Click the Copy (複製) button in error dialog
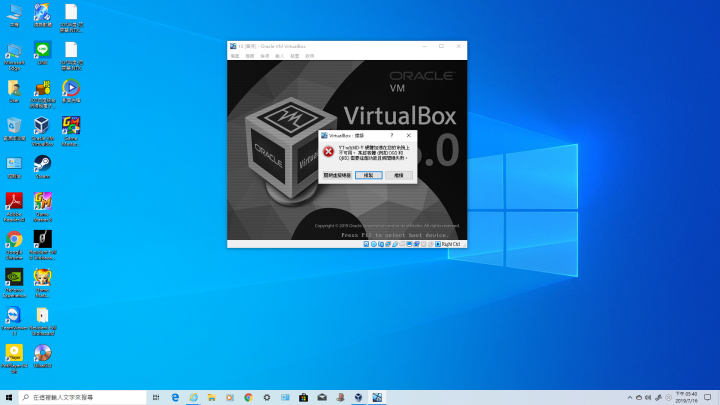 (368, 175)
